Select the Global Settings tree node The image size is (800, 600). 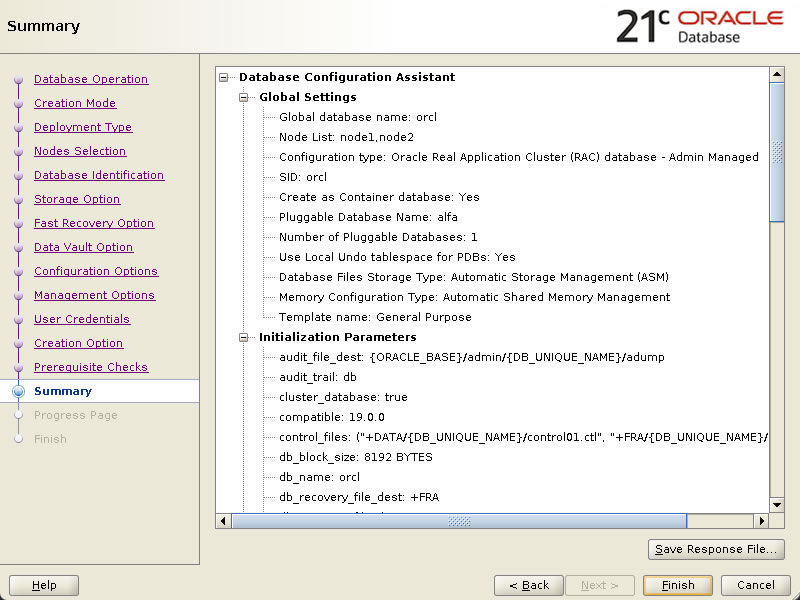(308, 97)
